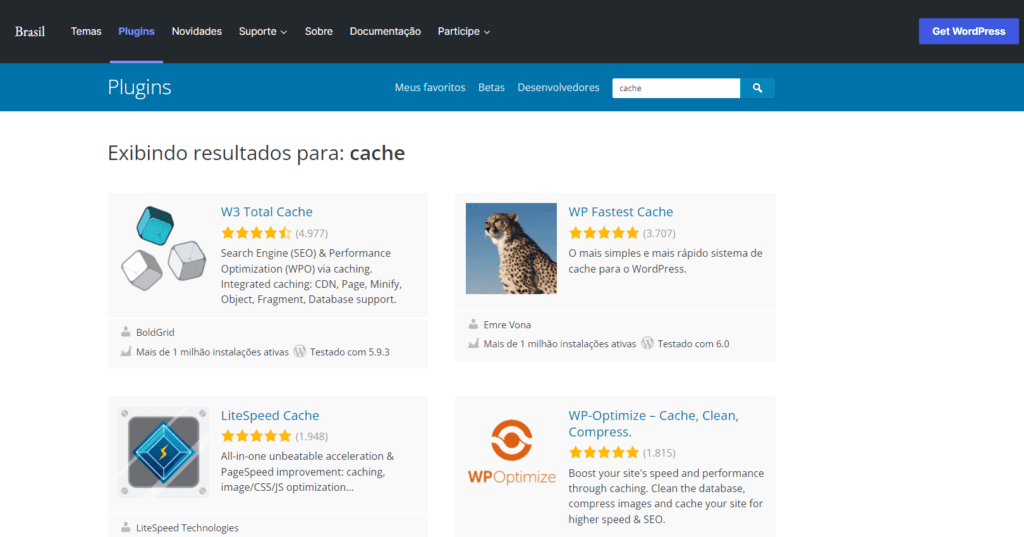The width and height of the screenshot is (1024, 537).
Task: Click LiteSpeed Technologies author name
Action: tap(187, 527)
